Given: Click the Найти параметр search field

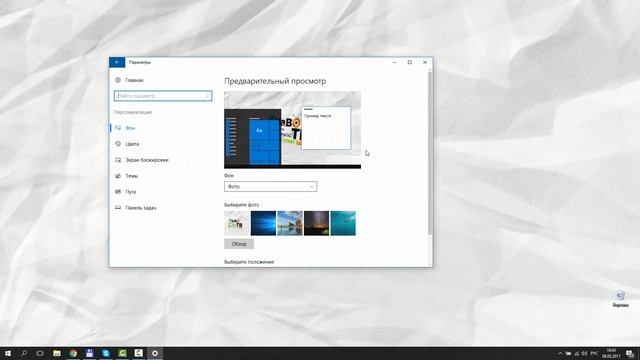Looking at the screenshot, I should pyautogui.click(x=163, y=96).
